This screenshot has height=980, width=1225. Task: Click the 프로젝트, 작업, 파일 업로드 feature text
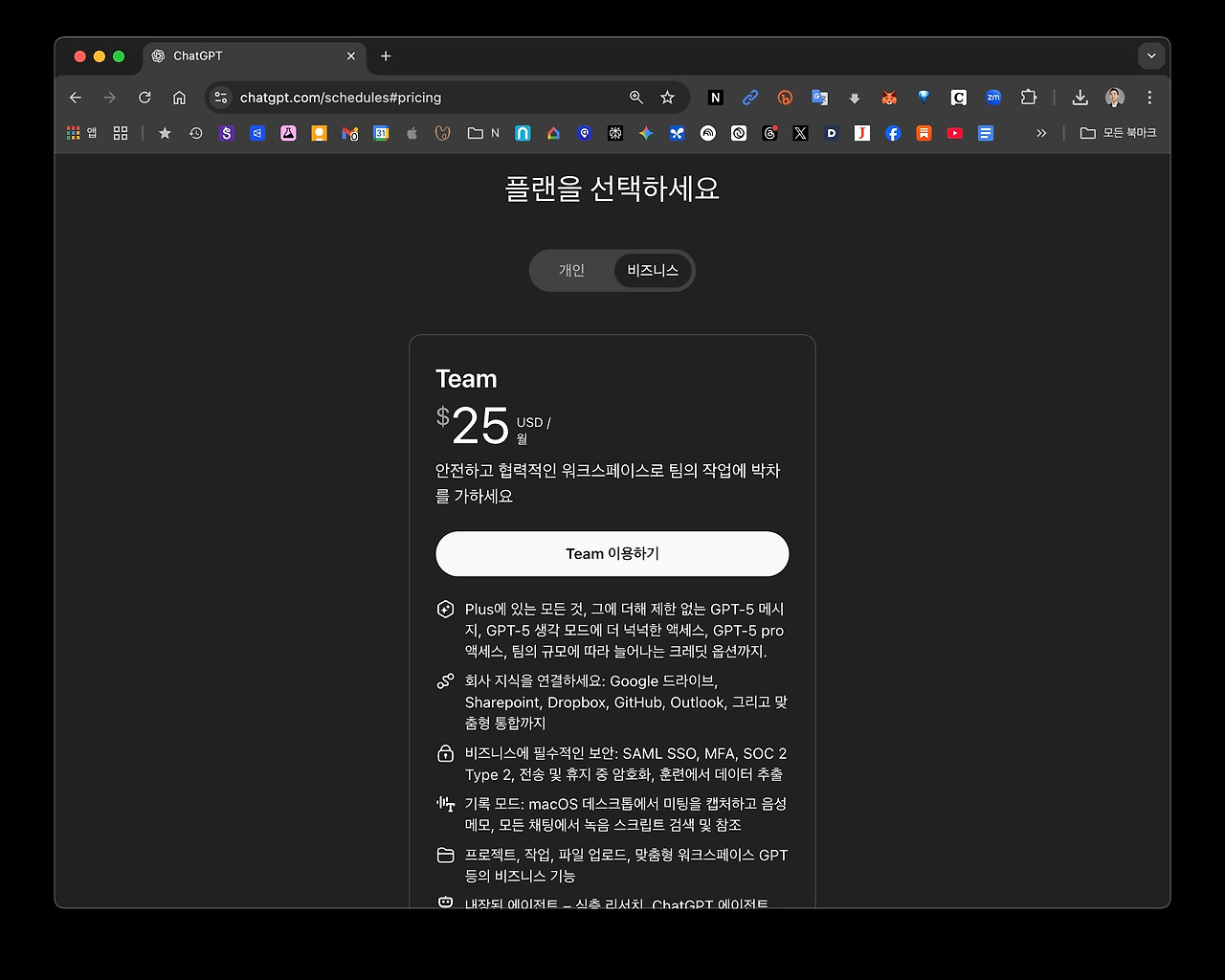tap(626, 865)
